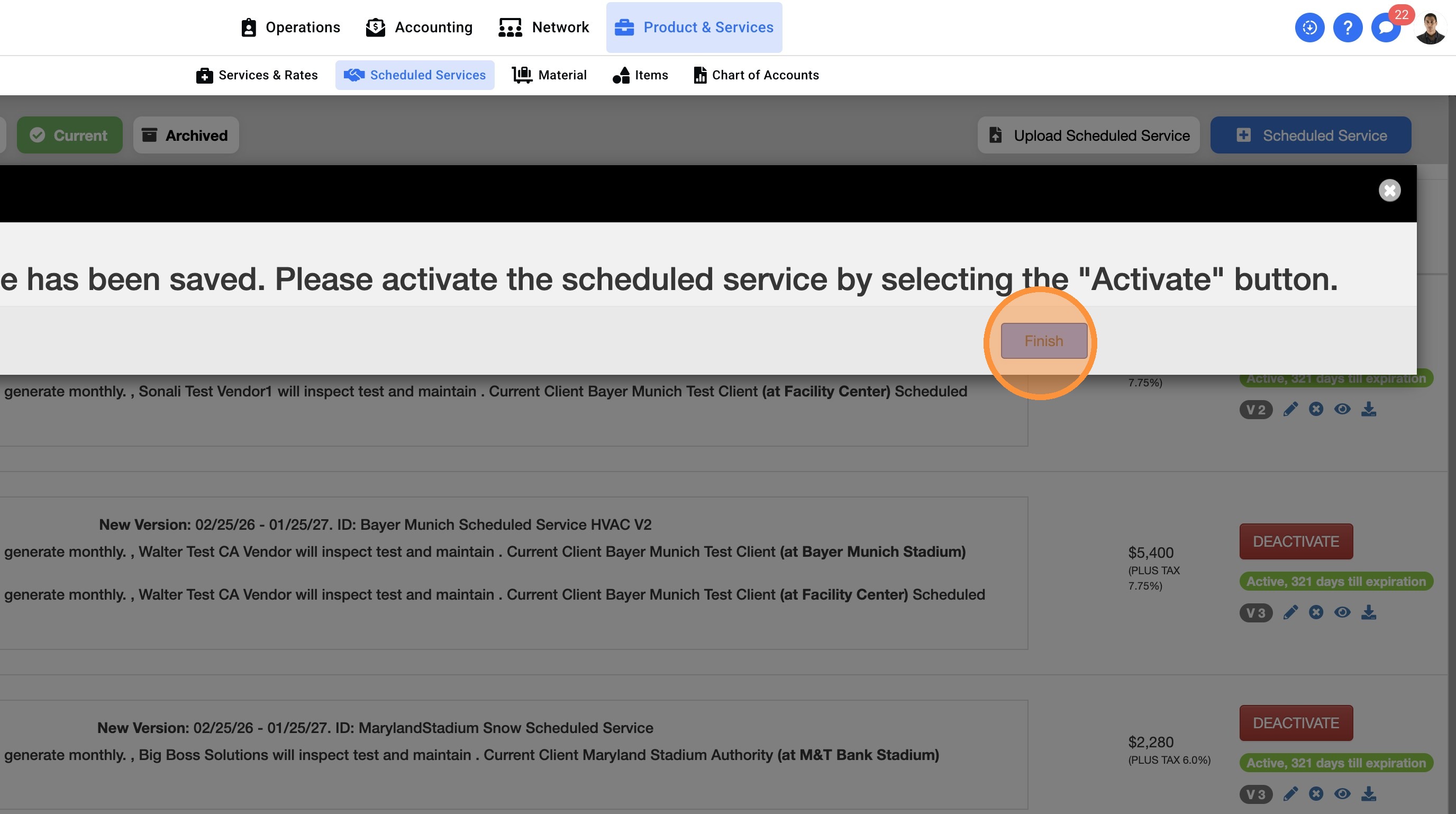Open the Accounting menu
The image size is (1456, 814).
pos(419,27)
